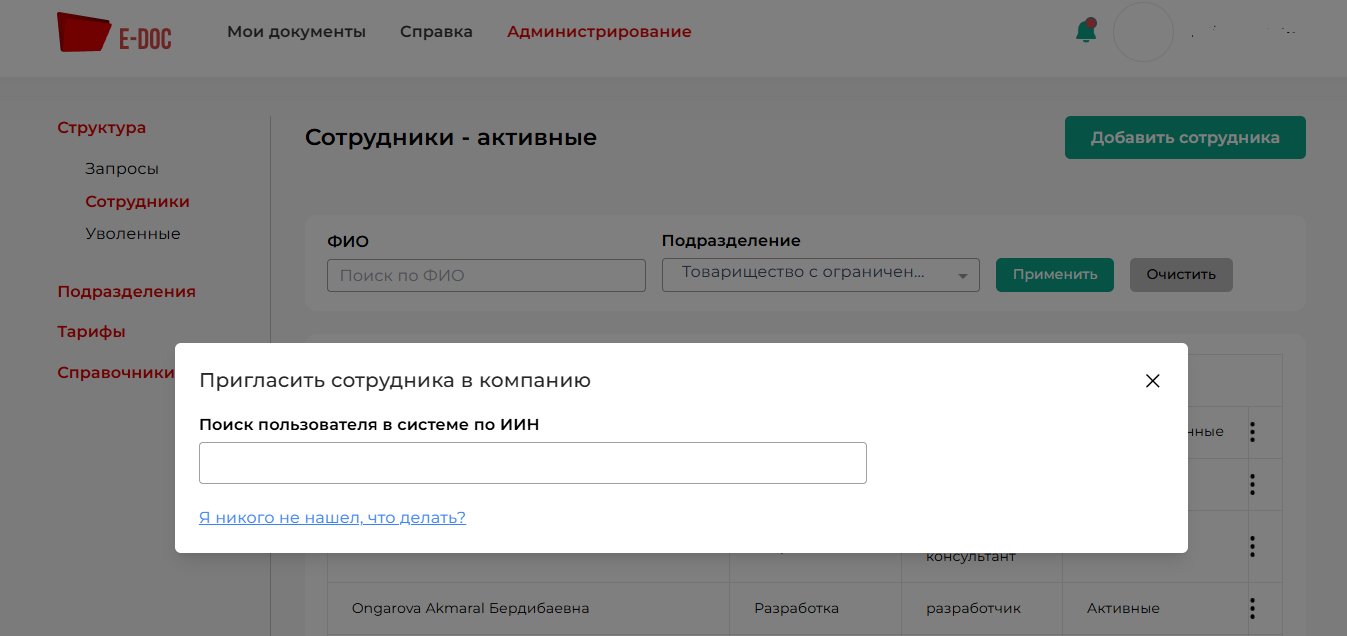The width and height of the screenshot is (1347, 636).
Task: Navigate to the Тарифы section
Action: point(91,332)
